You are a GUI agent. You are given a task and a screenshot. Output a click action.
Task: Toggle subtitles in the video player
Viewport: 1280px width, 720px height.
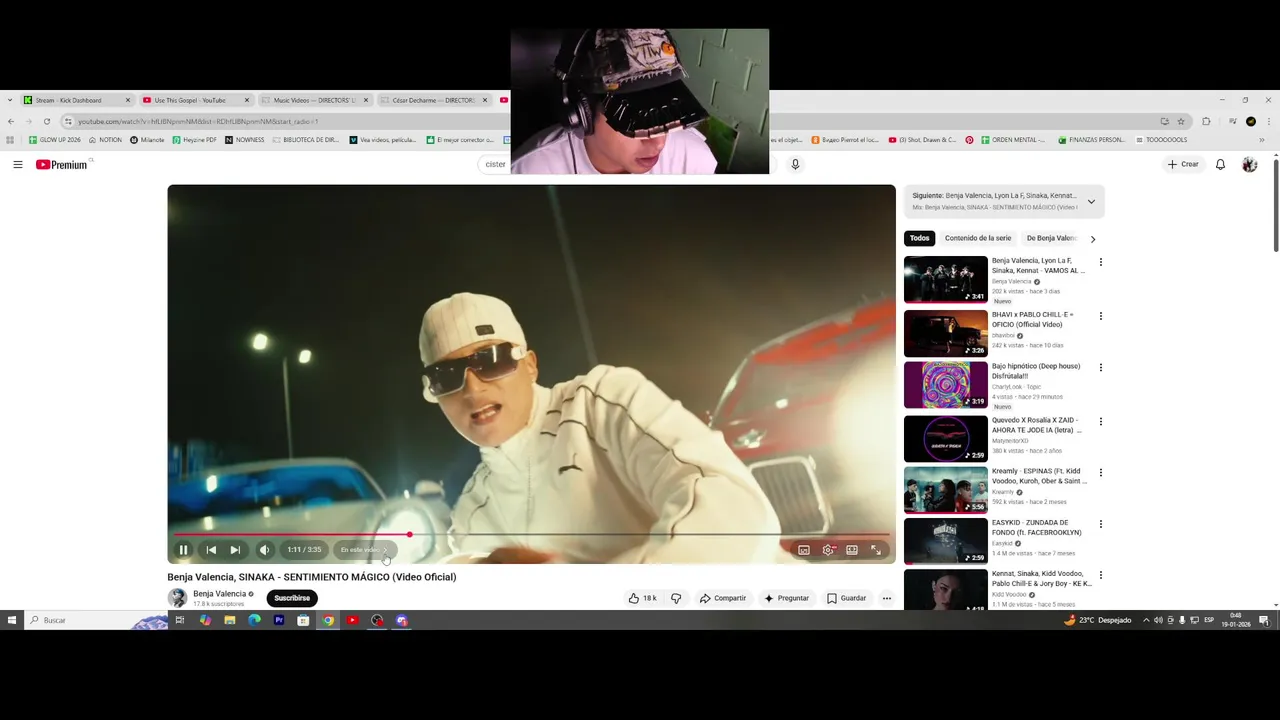click(804, 550)
